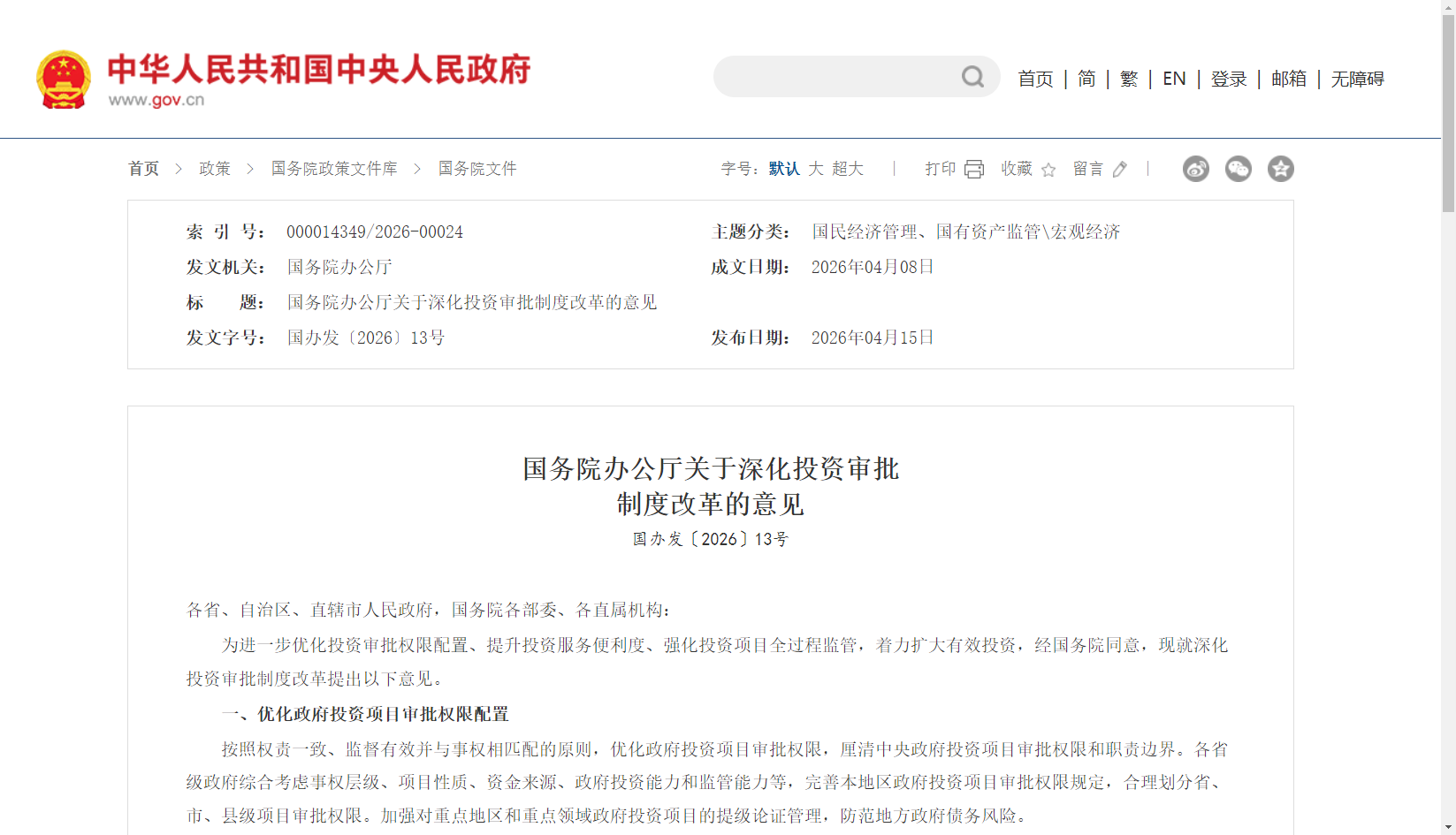Viewport: 1456px width, 835px height.
Task: Navigate to 首页 via the breadcrumb
Action: pyautogui.click(x=143, y=168)
